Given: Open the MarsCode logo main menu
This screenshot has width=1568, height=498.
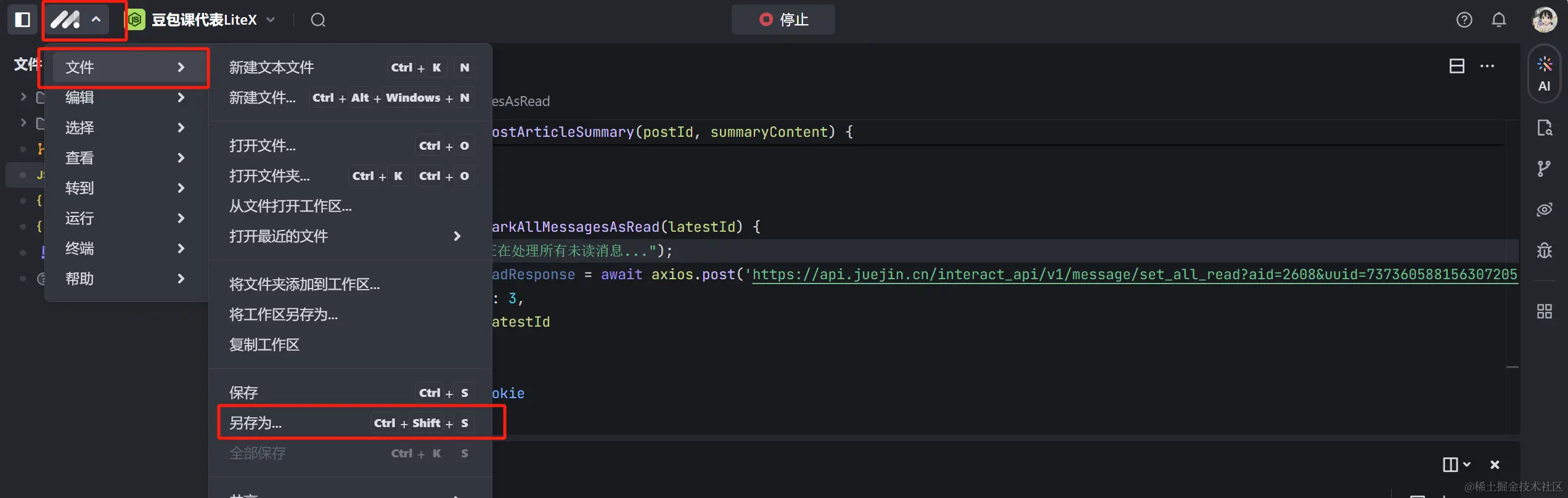Looking at the screenshot, I should [76, 20].
